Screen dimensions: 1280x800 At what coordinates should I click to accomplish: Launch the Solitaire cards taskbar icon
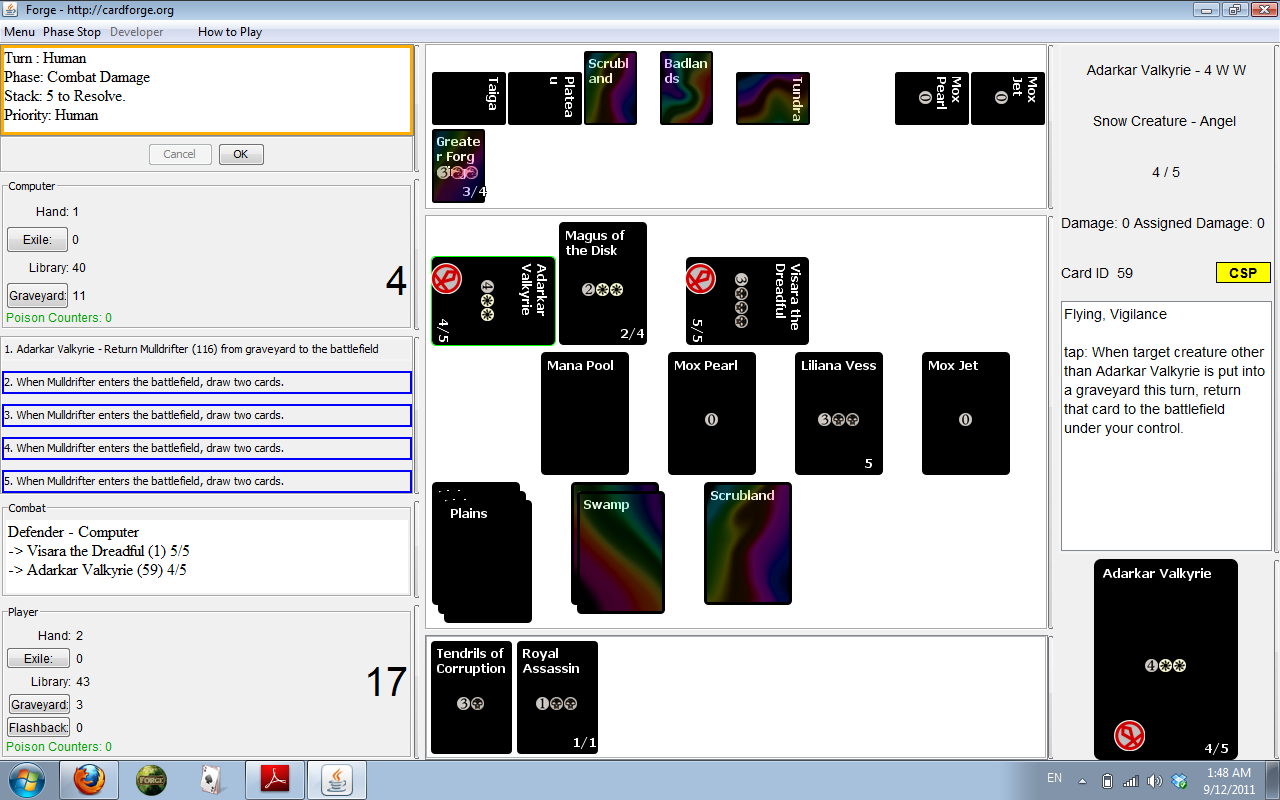pyautogui.click(x=212, y=780)
